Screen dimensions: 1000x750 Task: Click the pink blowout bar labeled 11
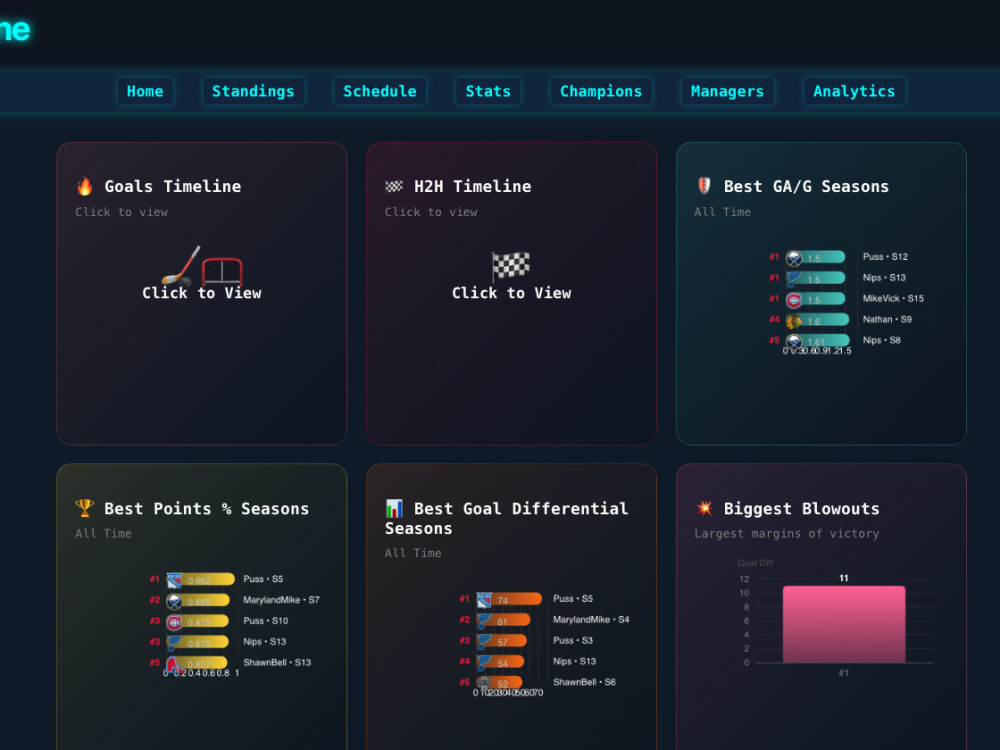844,624
